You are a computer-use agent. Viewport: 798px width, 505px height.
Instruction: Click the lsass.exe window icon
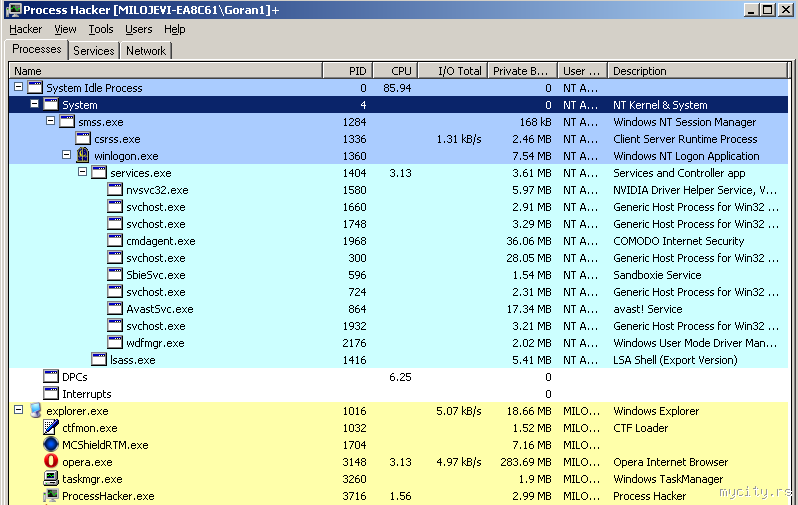[99, 359]
